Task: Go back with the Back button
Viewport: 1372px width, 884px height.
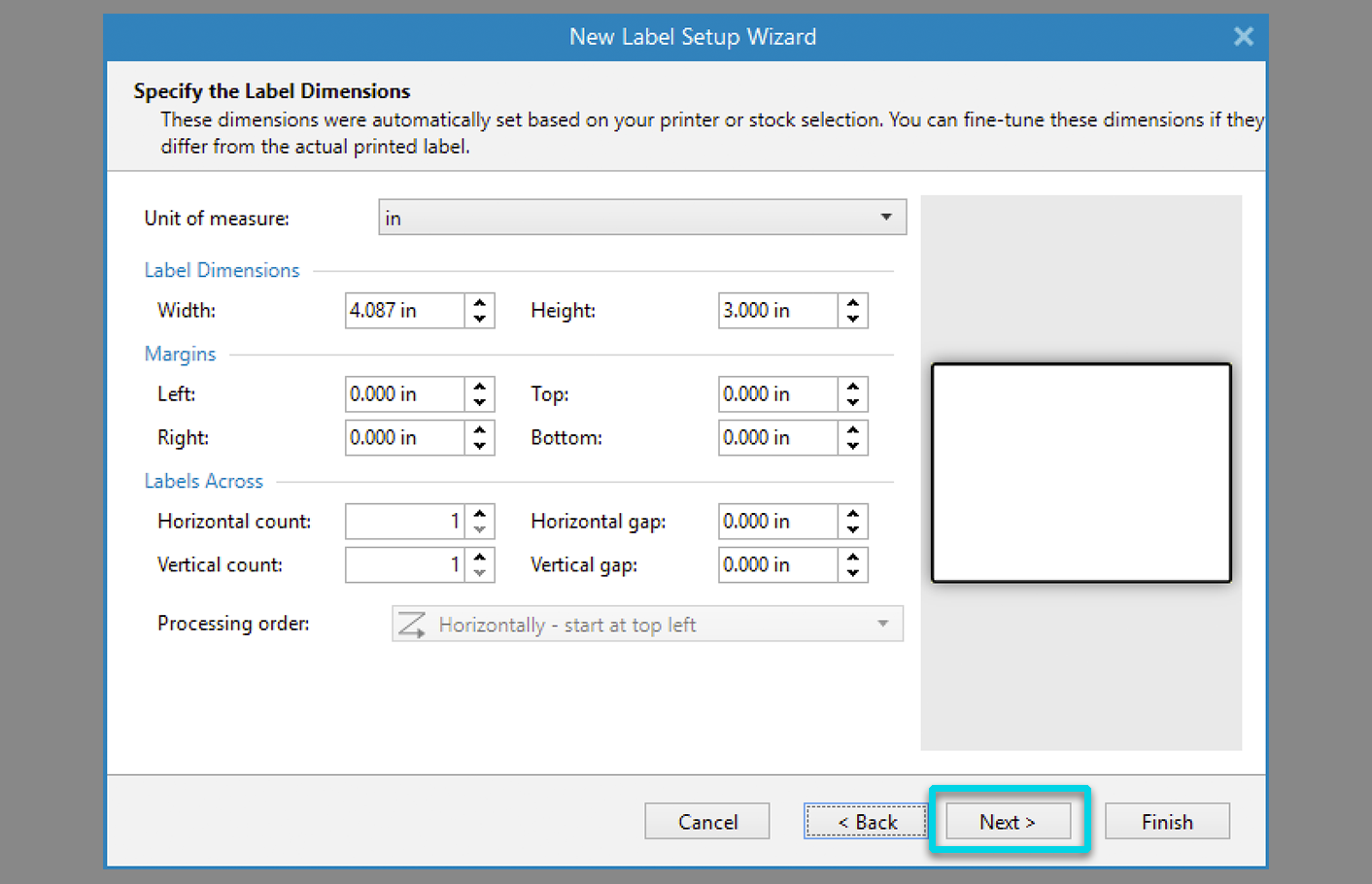Action: (x=866, y=822)
